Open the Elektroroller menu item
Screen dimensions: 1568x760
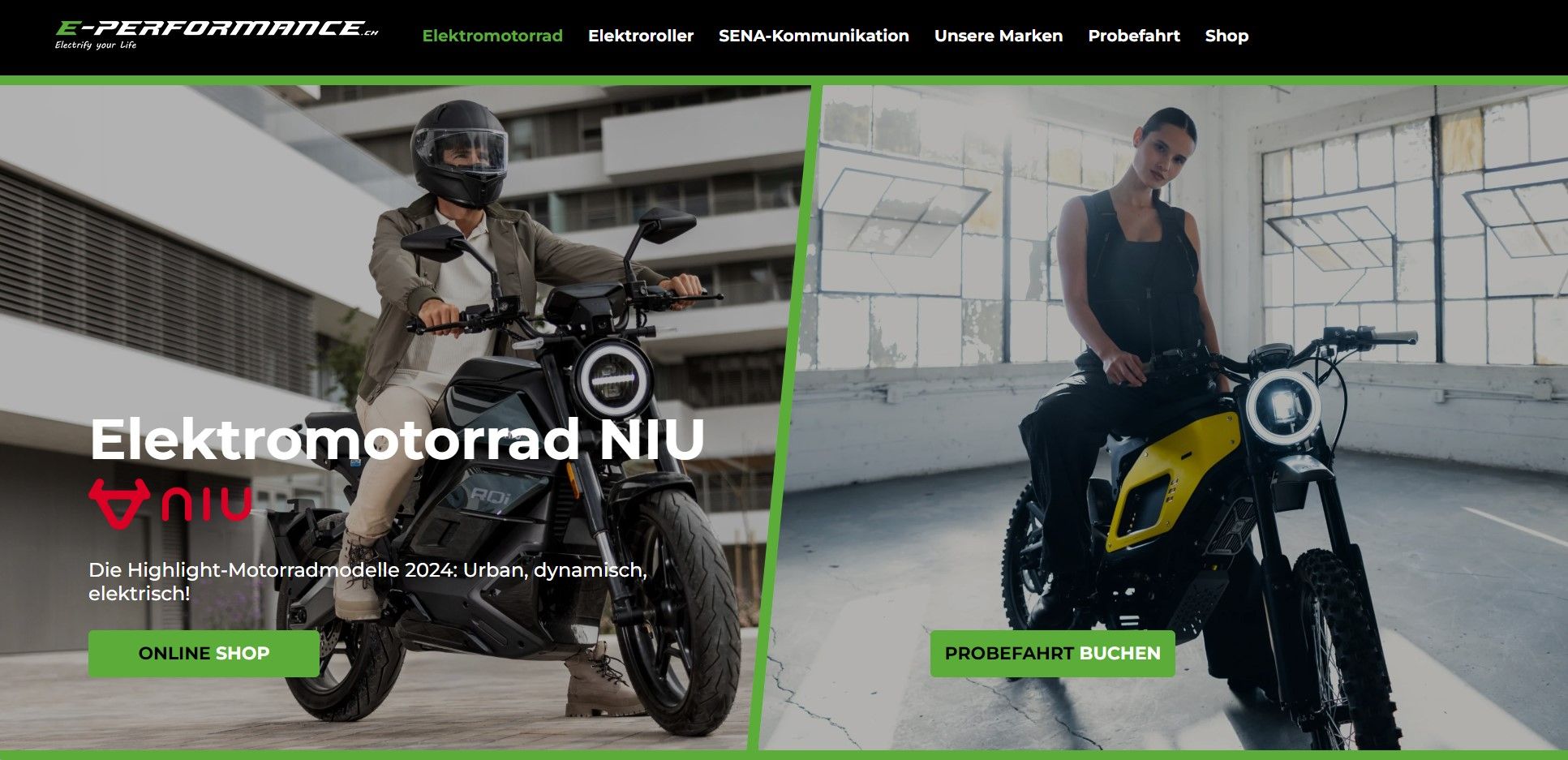click(x=641, y=36)
